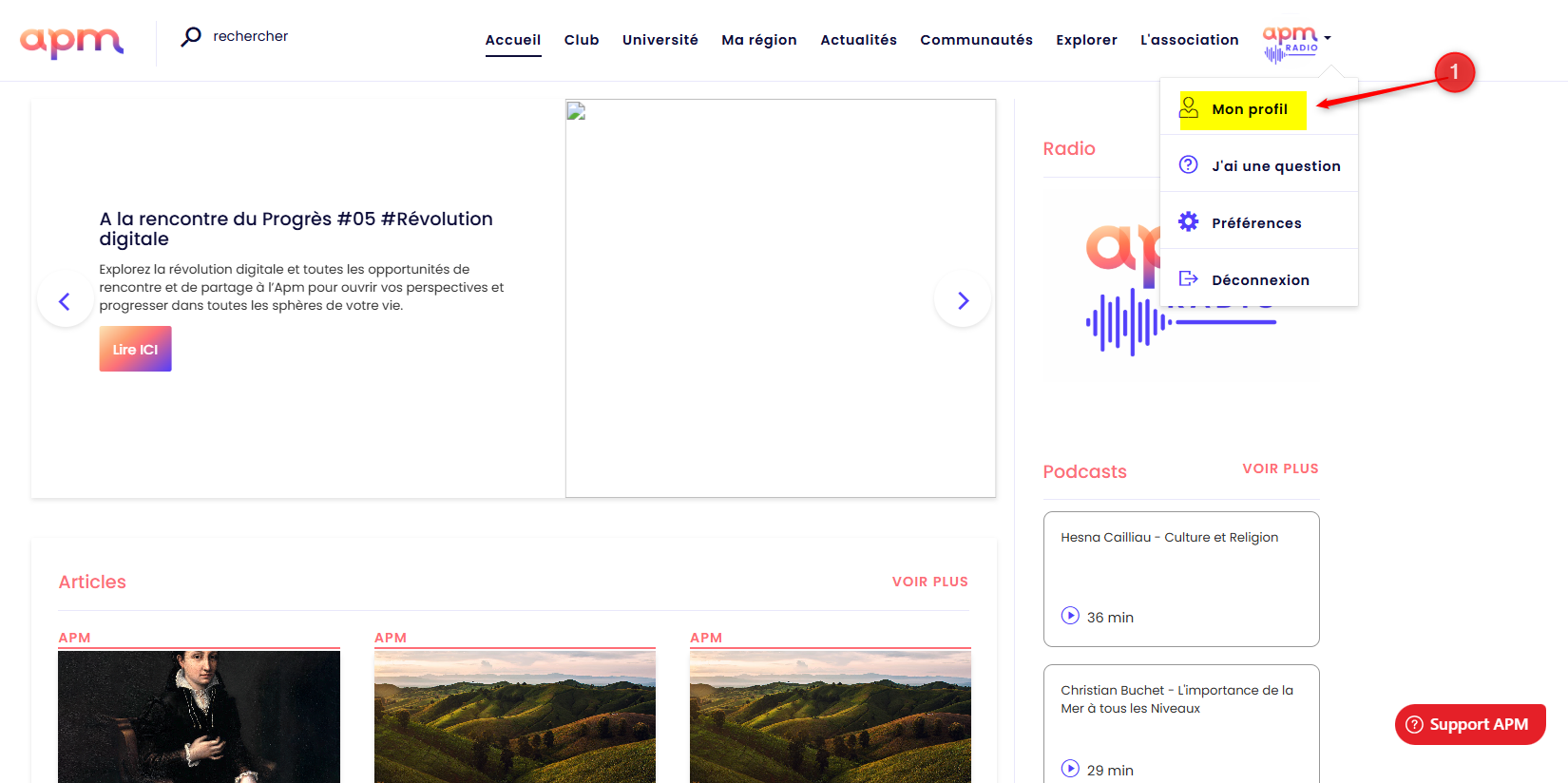1568x783 pixels.
Task: Click the broken carousel image
Action: (780, 298)
